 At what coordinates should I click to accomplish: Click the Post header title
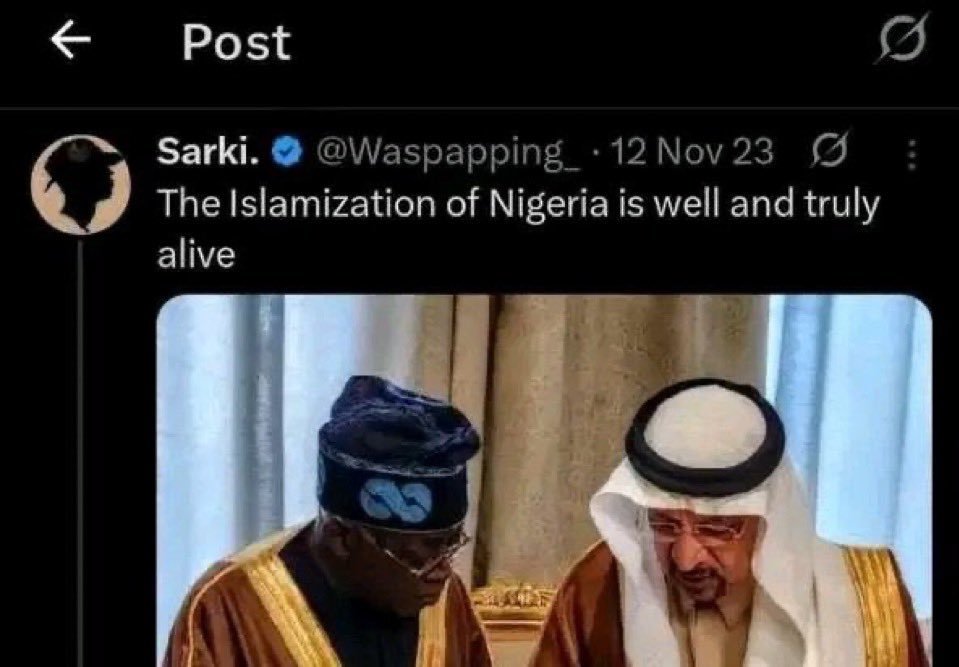click(x=236, y=43)
